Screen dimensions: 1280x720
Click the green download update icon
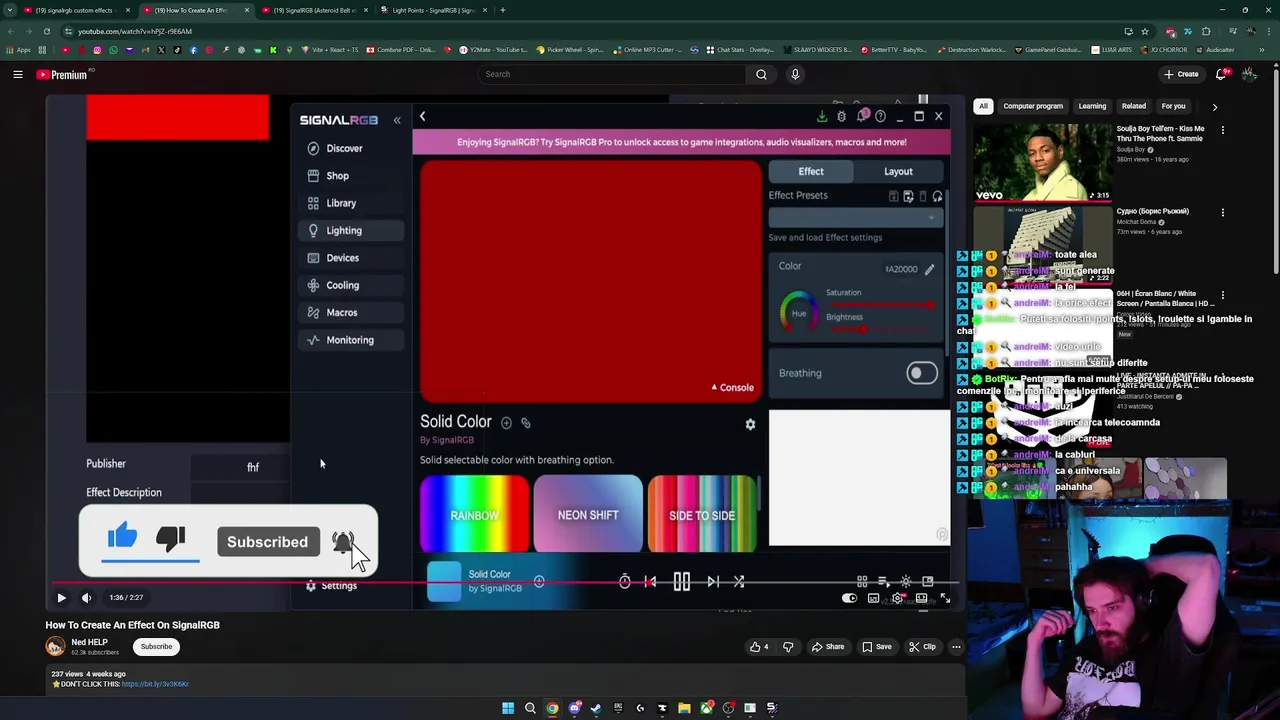click(x=822, y=117)
